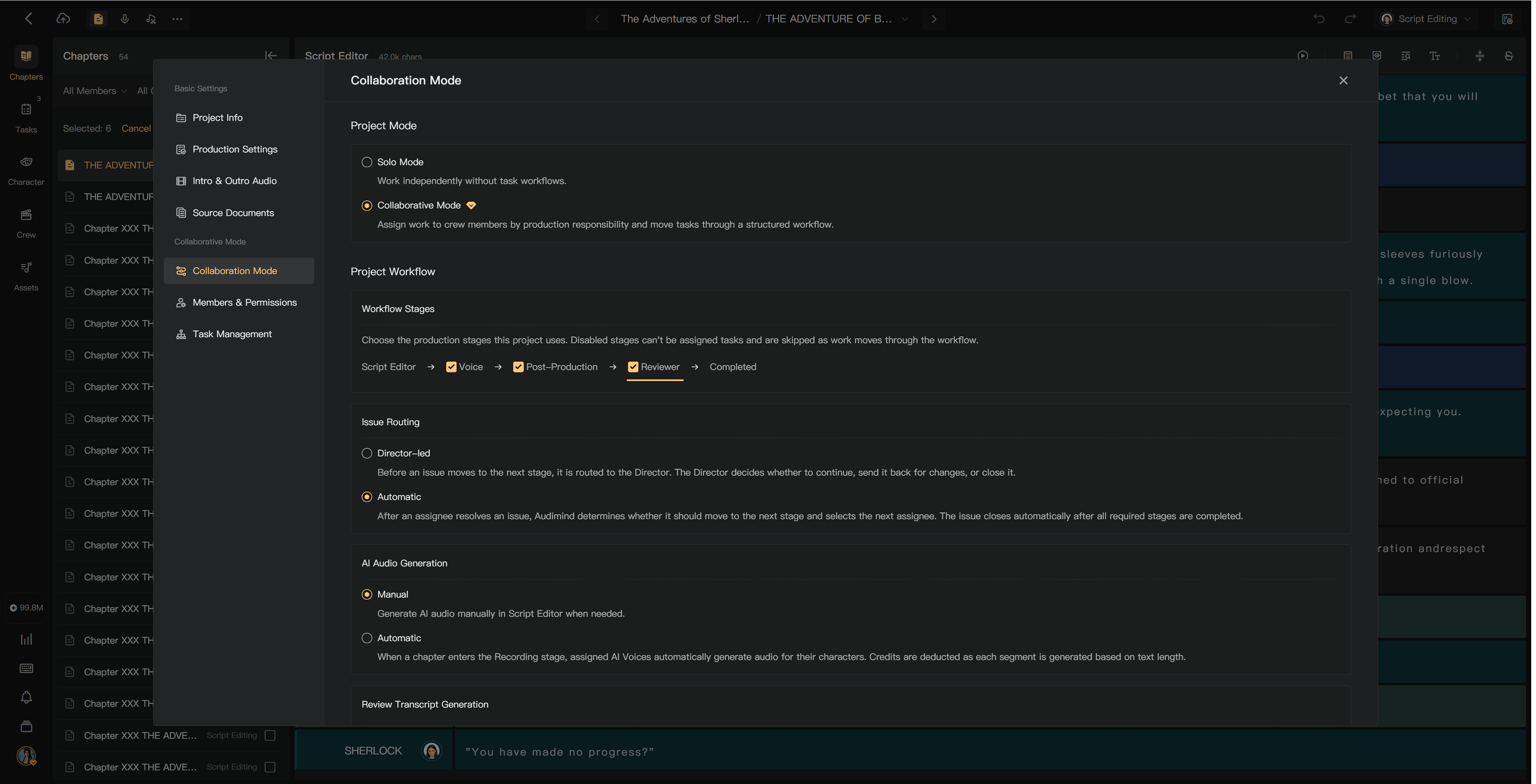Open Production Settings
Image resolution: width=1536 pixels, height=784 pixels.
(x=239, y=149)
